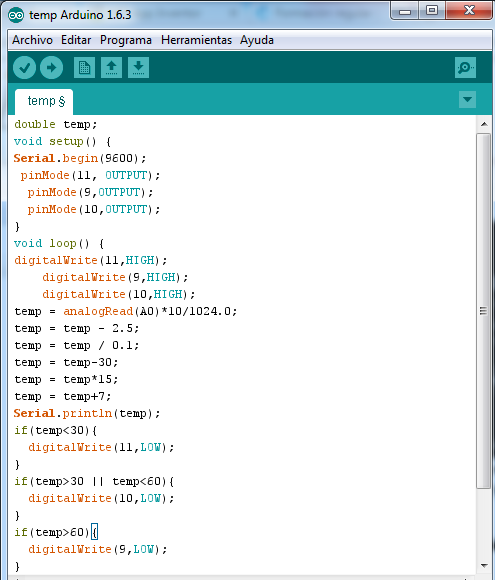
Task: Open the Programa menu
Action: pyautogui.click(x=126, y=40)
